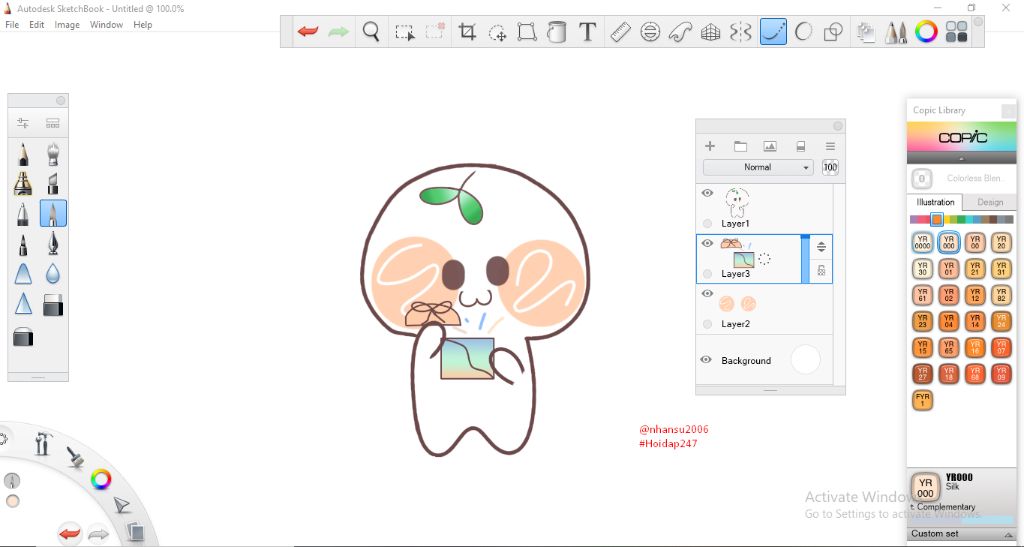Hide Layer1 with its eye icon
Image resolution: width=1024 pixels, height=547 pixels.
point(707,193)
